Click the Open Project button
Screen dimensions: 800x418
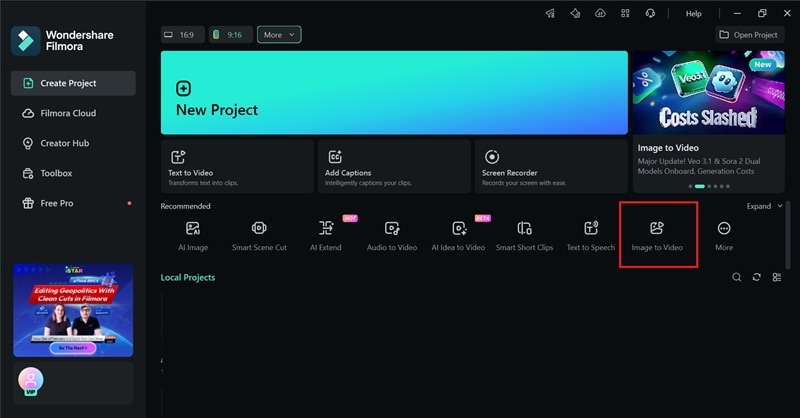pyautogui.click(x=749, y=35)
